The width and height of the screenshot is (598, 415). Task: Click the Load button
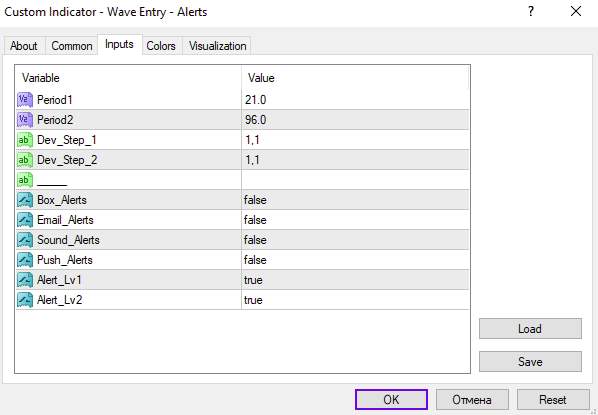pyautogui.click(x=530, y=328)
